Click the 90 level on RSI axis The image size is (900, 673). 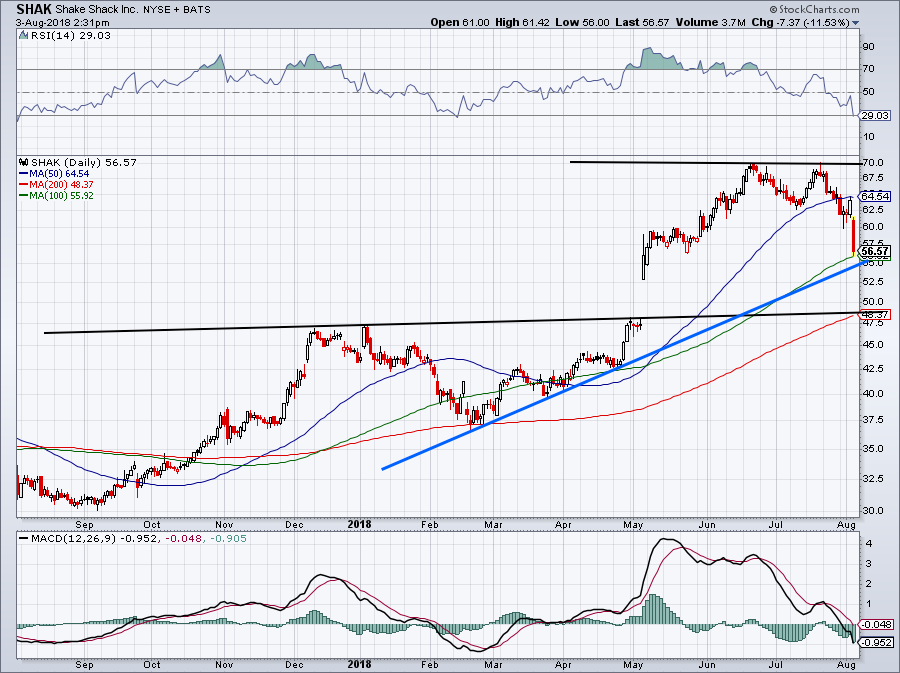868,46
